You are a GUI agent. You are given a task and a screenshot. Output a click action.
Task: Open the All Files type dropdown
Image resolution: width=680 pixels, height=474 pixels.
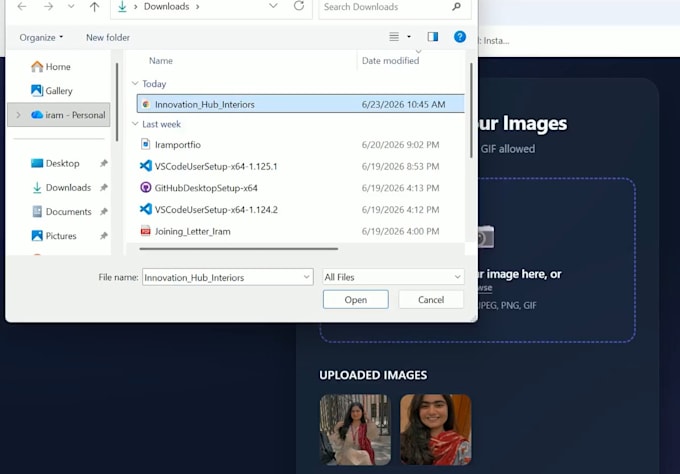(393, 277)
